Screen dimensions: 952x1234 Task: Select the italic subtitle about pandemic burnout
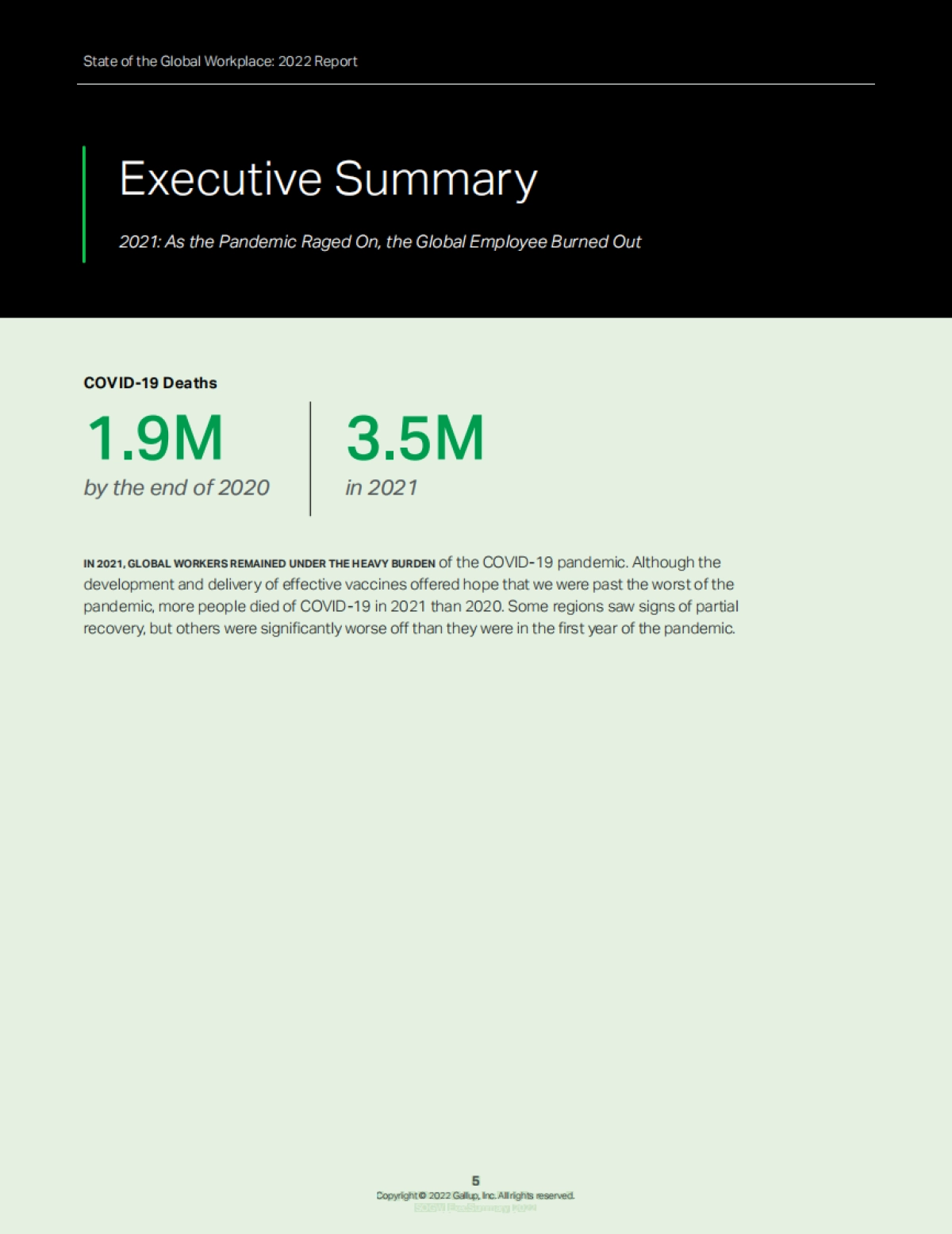[379, 241]
